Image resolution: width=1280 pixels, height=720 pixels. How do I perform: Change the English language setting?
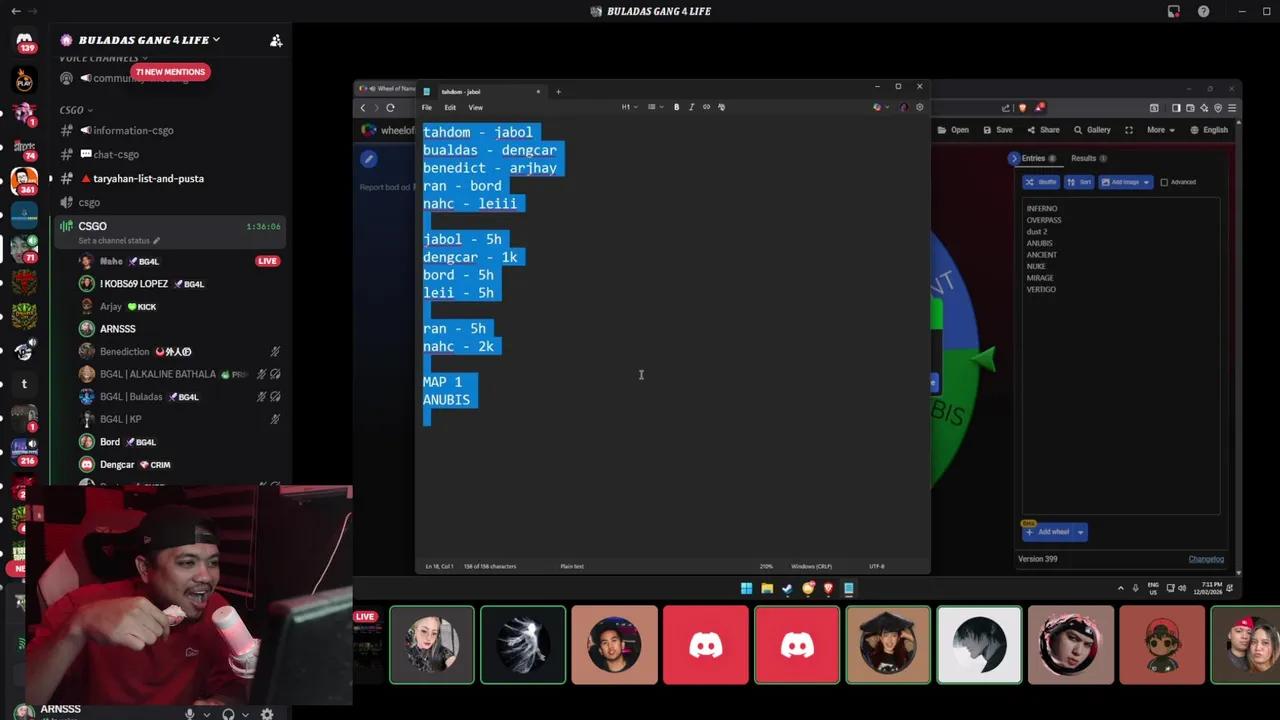click(x=1208, y=130)
